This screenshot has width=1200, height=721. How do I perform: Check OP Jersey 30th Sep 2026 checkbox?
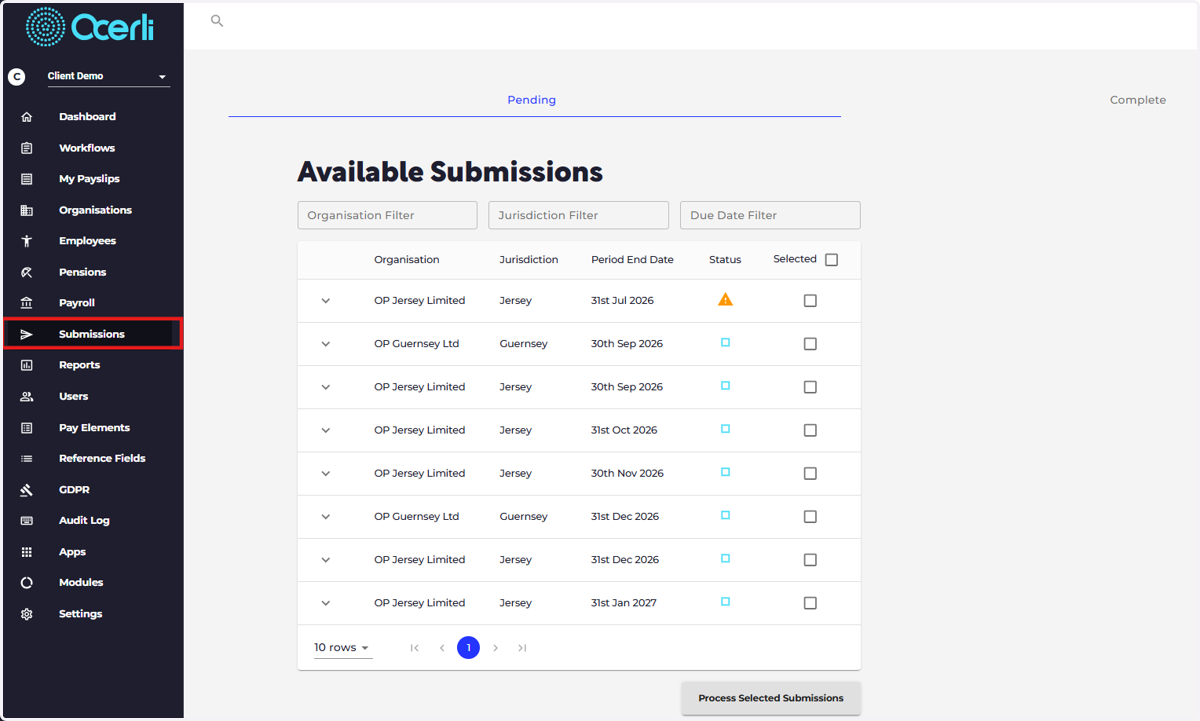click(x=810, y=387)
